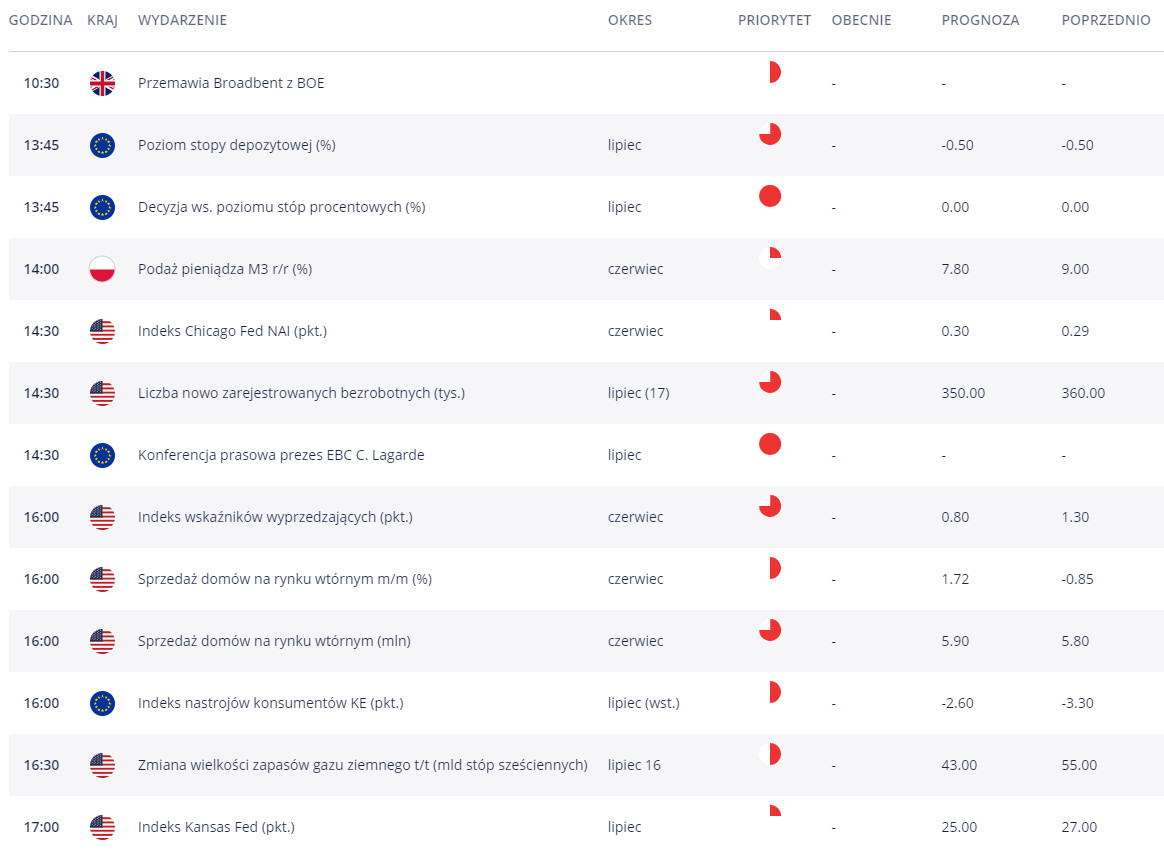Open Decyzja ws. poziomu stóp procentowych event
1164x855 pixels.
click(x=281, y=207)
